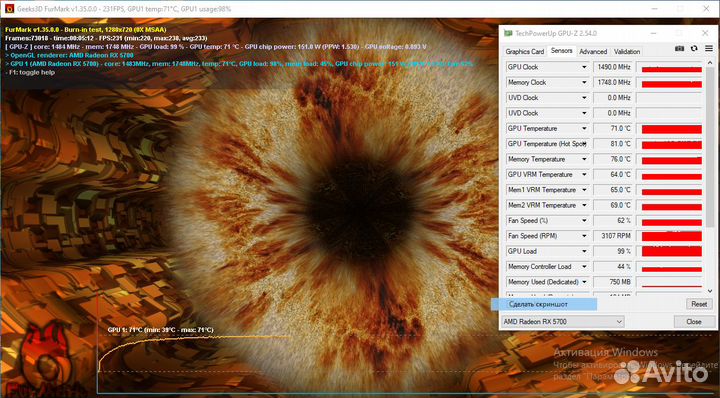Open the GPU-Z hamburger menu icon

click(x=709, y=49)
